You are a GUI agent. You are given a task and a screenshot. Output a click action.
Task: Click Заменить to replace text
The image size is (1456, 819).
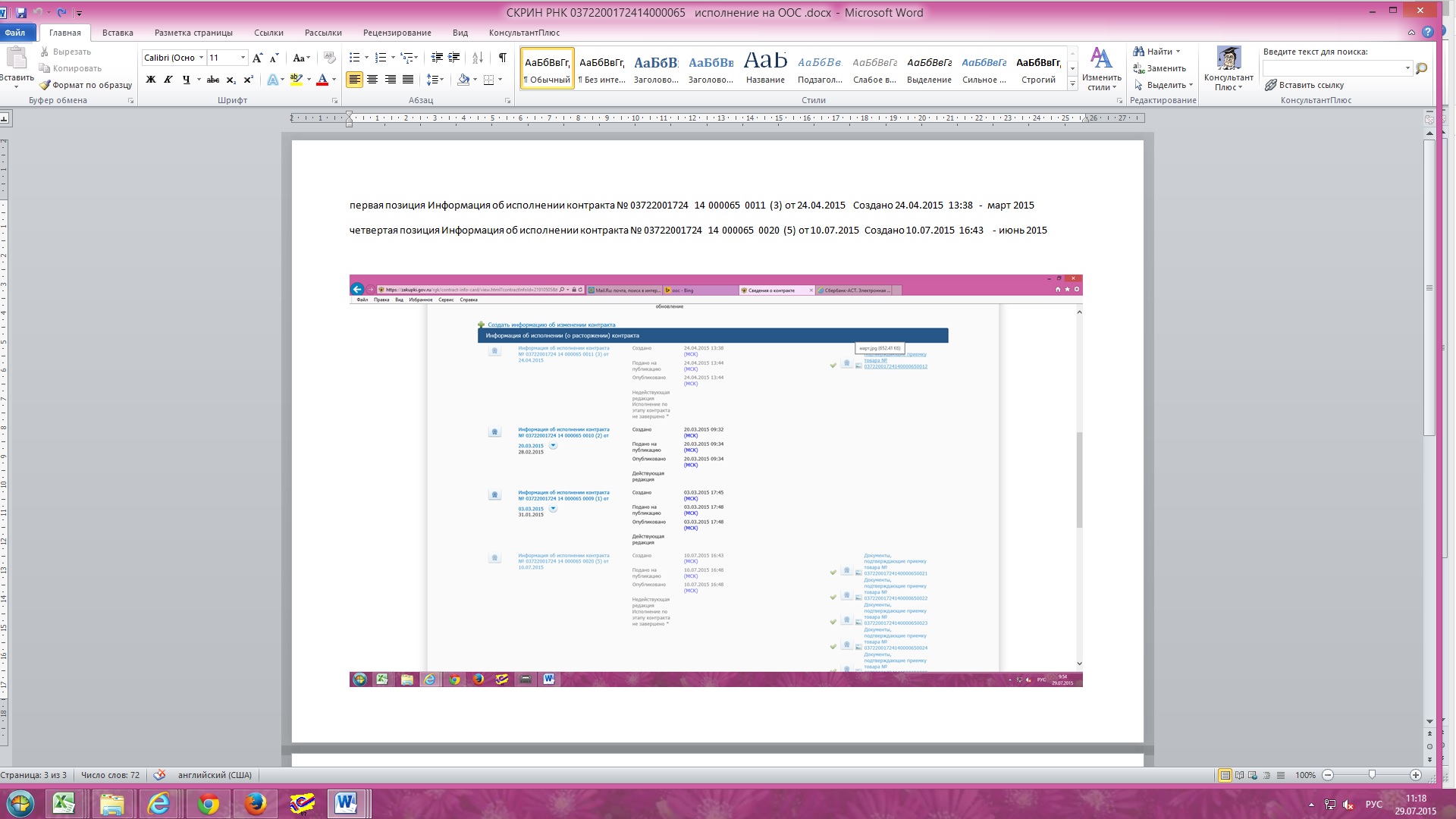(1159, 68)
